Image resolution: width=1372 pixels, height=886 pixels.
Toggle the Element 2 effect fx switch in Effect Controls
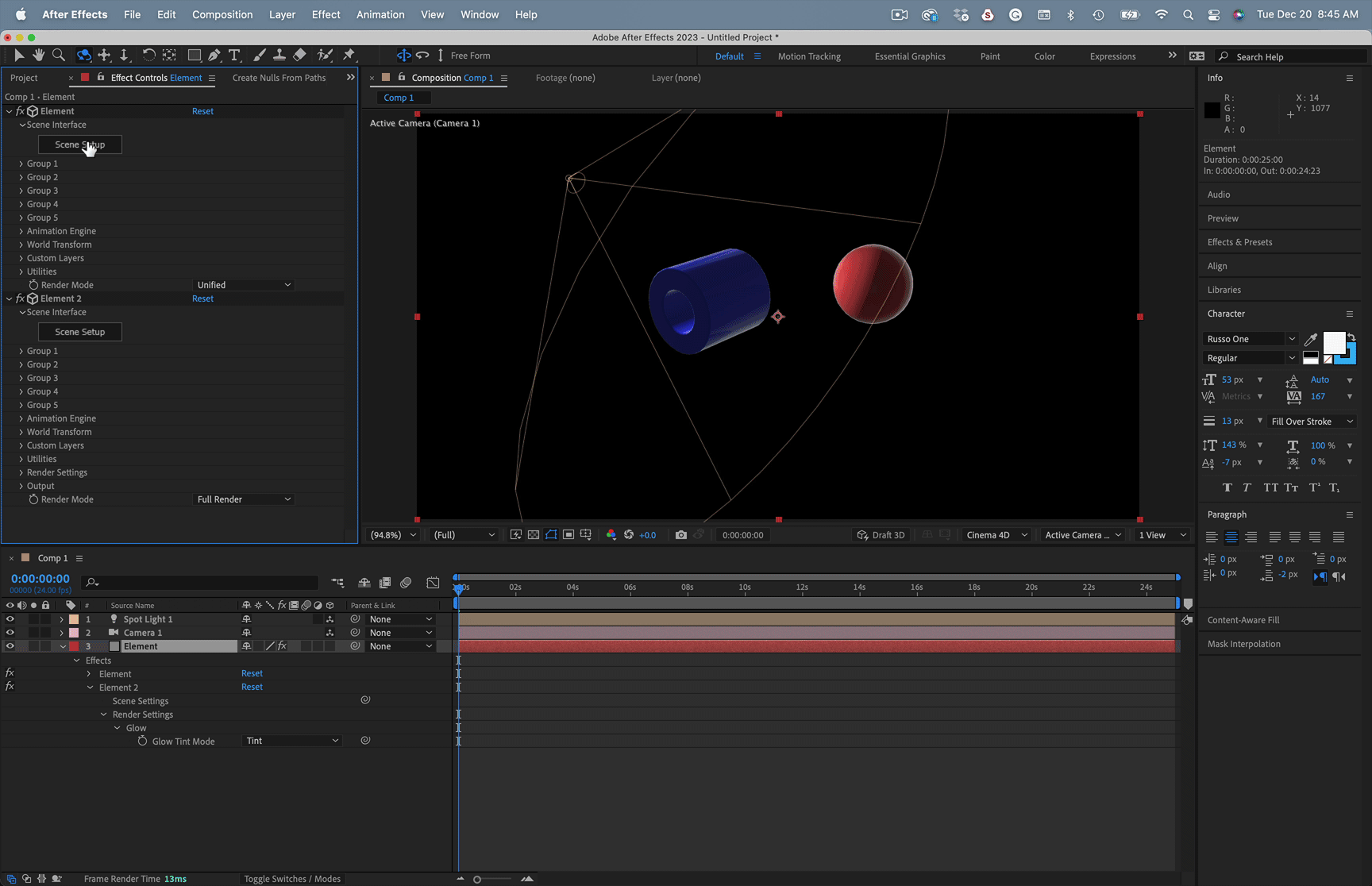pos(21,299)
